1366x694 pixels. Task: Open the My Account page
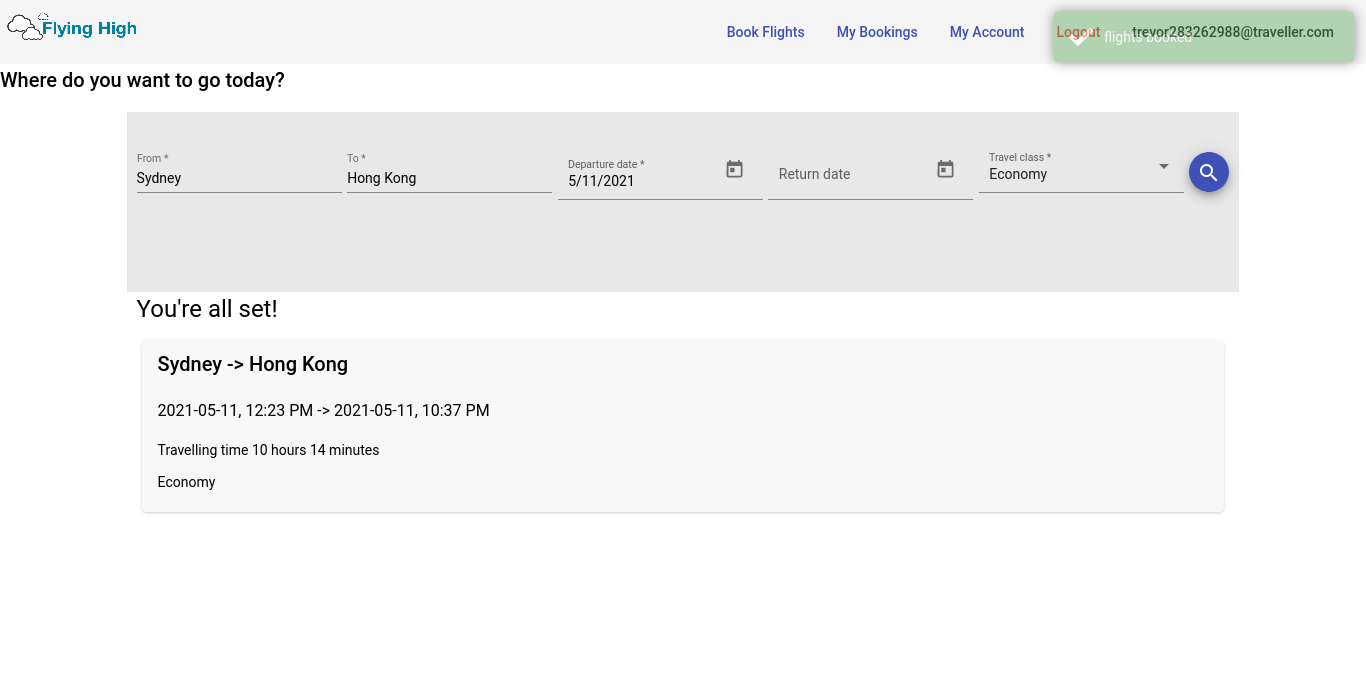pos(987,32)
